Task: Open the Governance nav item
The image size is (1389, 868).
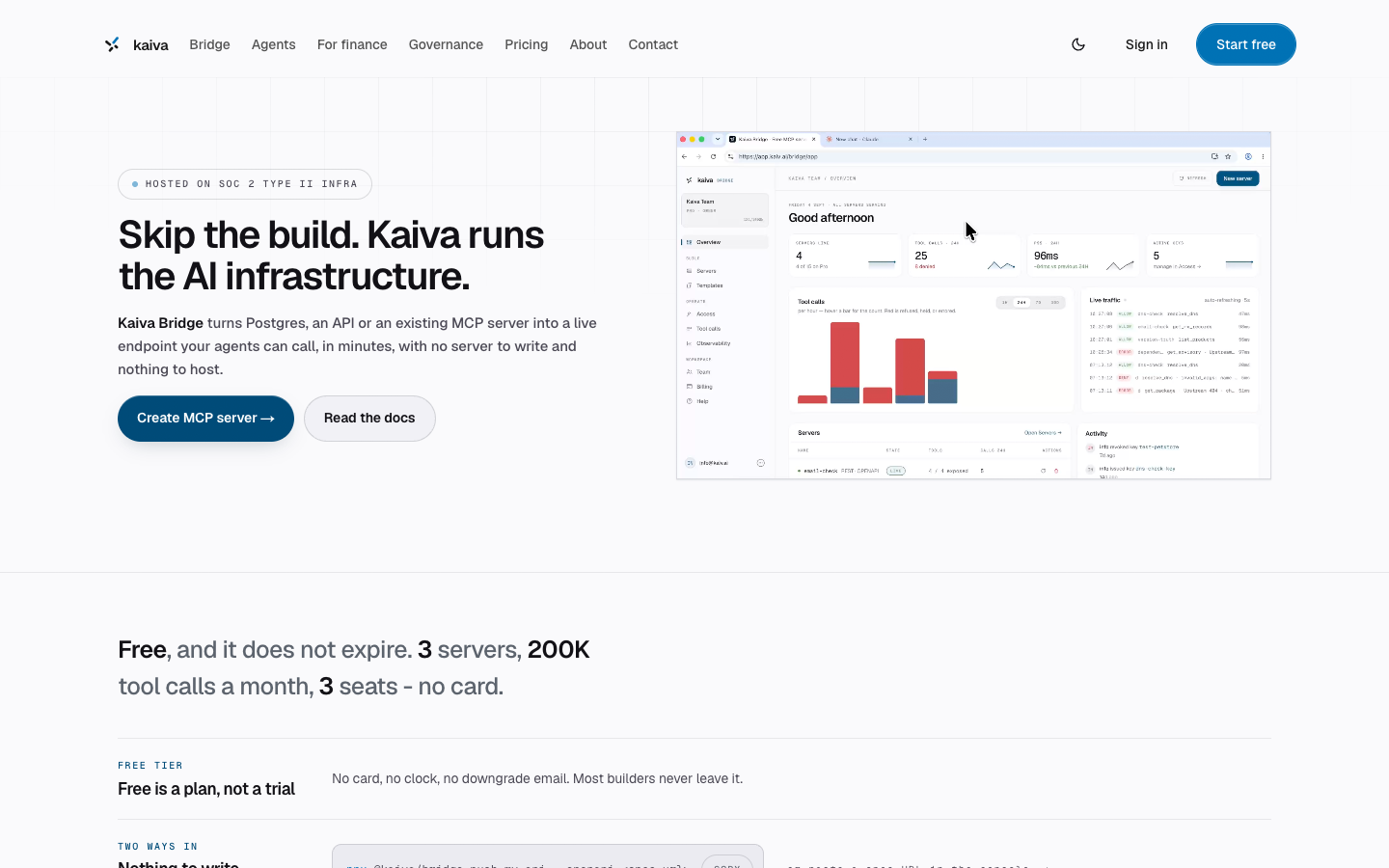Action: pos(446,44)
